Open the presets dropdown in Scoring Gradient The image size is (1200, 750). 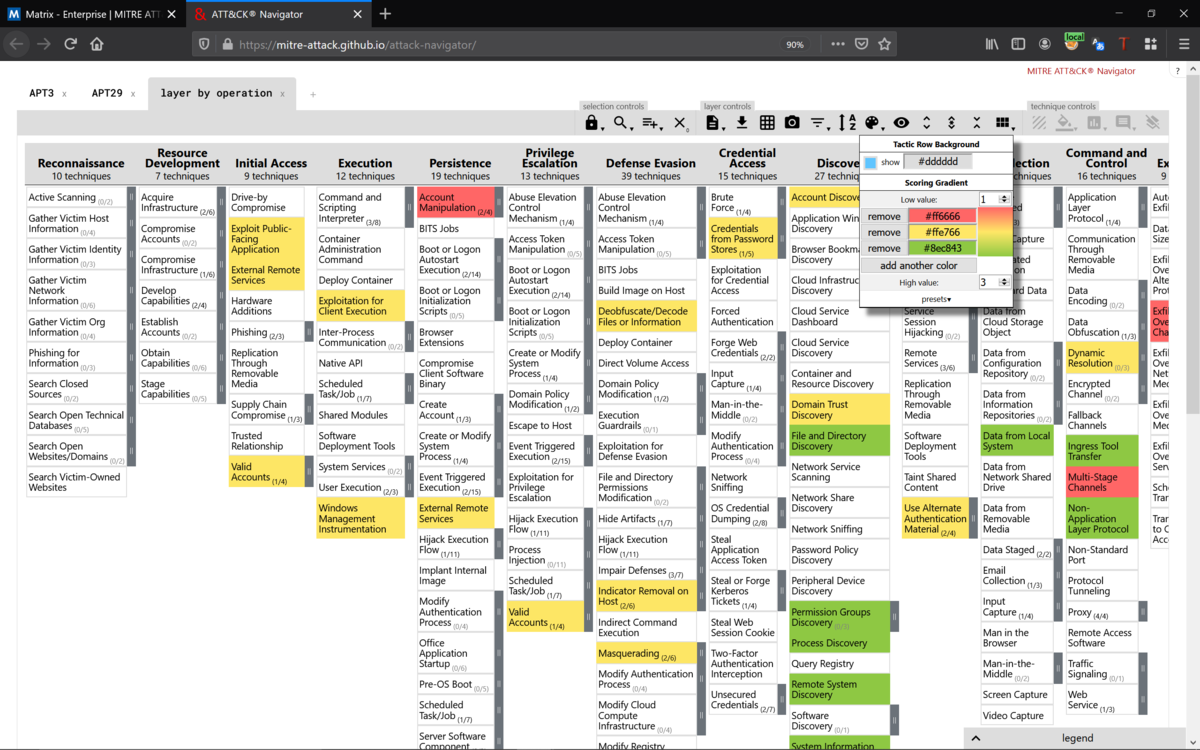(936, 299)
